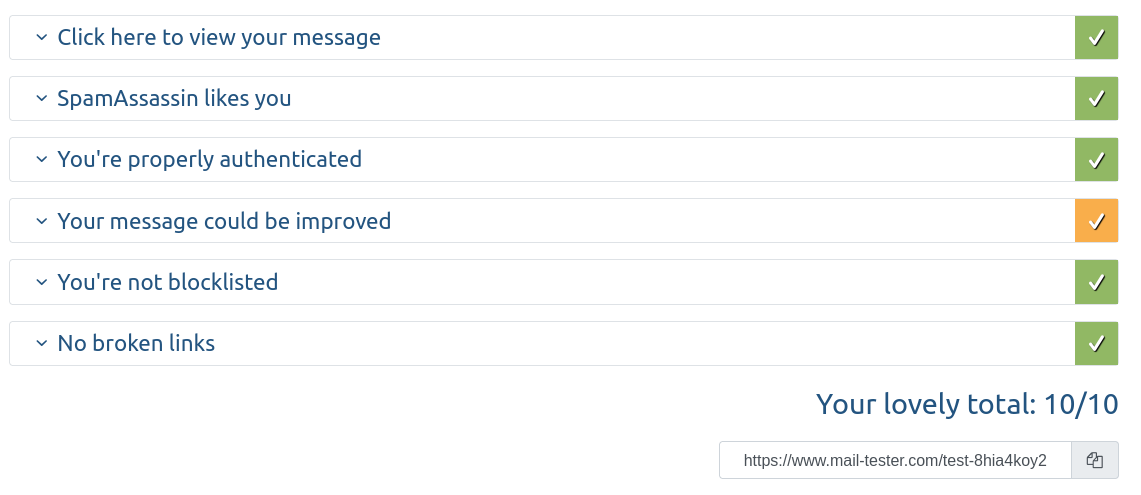Click the test result URL input field
This screenshot has width=1141, height=495.
(895, 460)
